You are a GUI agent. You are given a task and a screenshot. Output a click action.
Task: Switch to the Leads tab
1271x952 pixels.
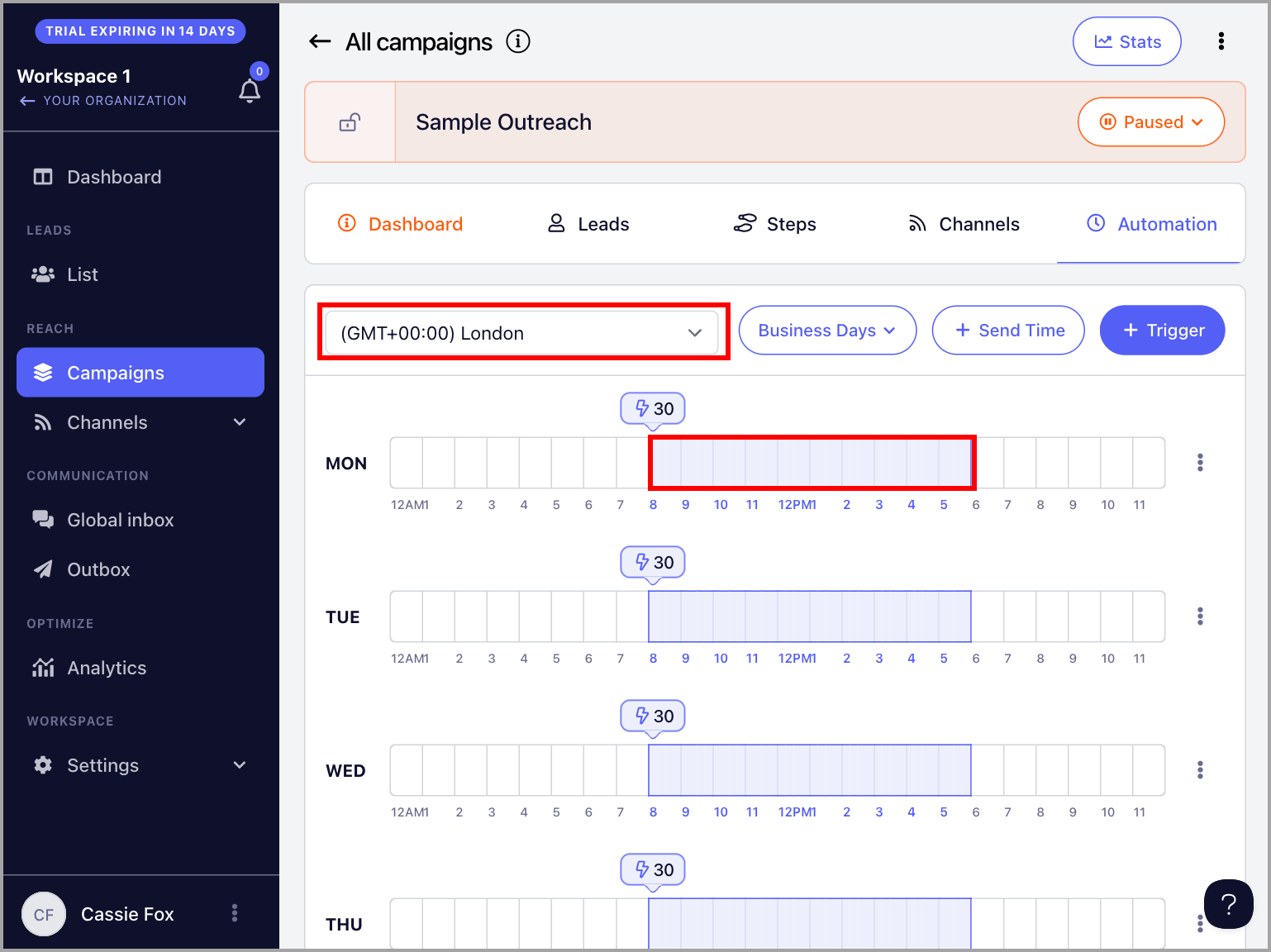click(x=588, y=224)
